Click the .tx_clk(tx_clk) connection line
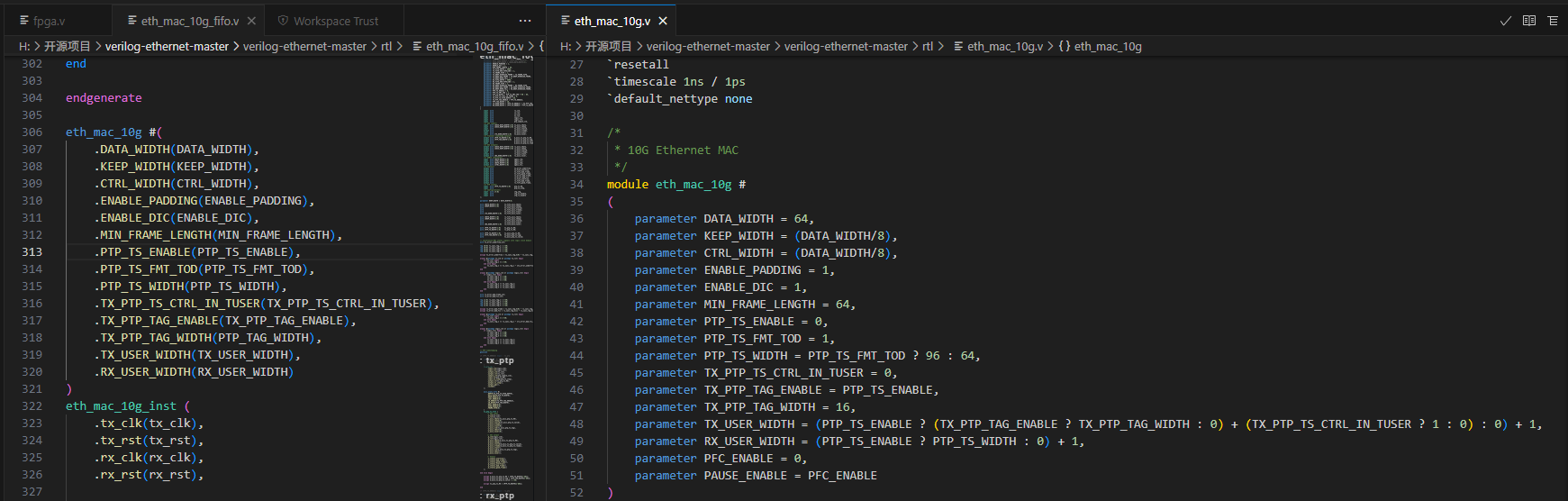The width and height of the screenshot is (1568, 501). (149, 424)
